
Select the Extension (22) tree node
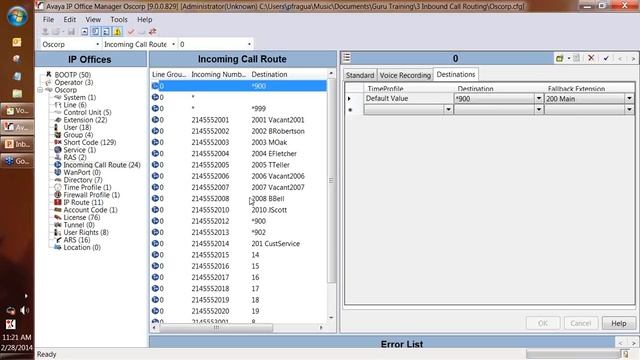[85, 120]
